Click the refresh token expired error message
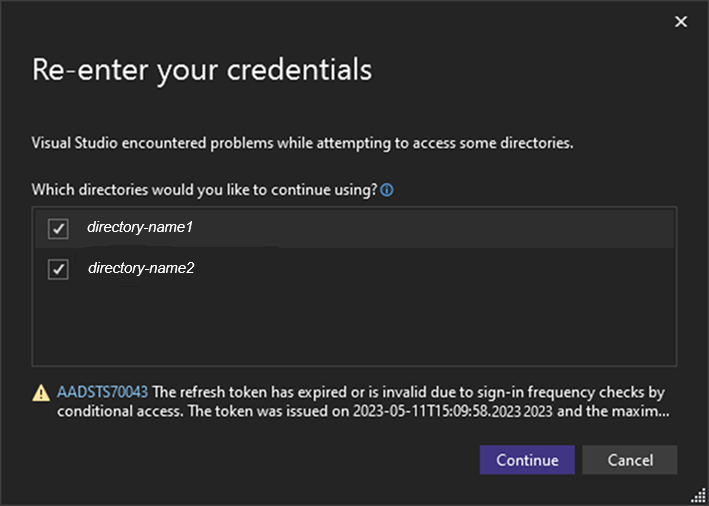This screenshot has width=709, height=506. coord(400,392)
